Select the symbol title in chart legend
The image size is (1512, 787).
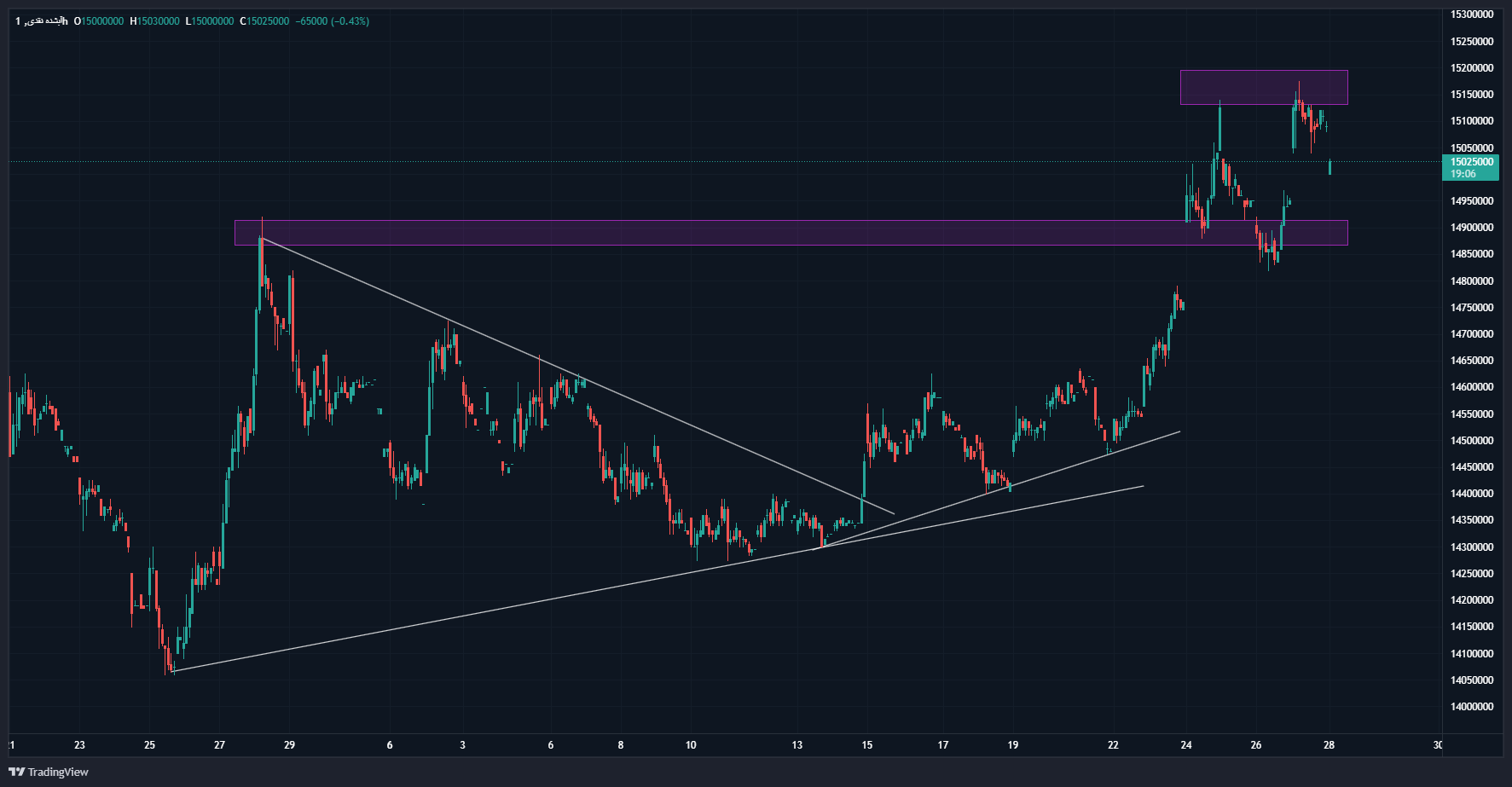click(41, 21)
